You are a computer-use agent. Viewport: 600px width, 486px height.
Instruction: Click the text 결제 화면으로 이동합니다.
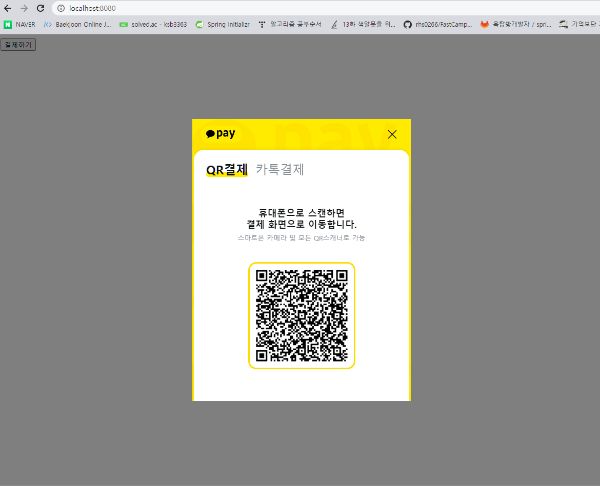click(x=302, y=224)
